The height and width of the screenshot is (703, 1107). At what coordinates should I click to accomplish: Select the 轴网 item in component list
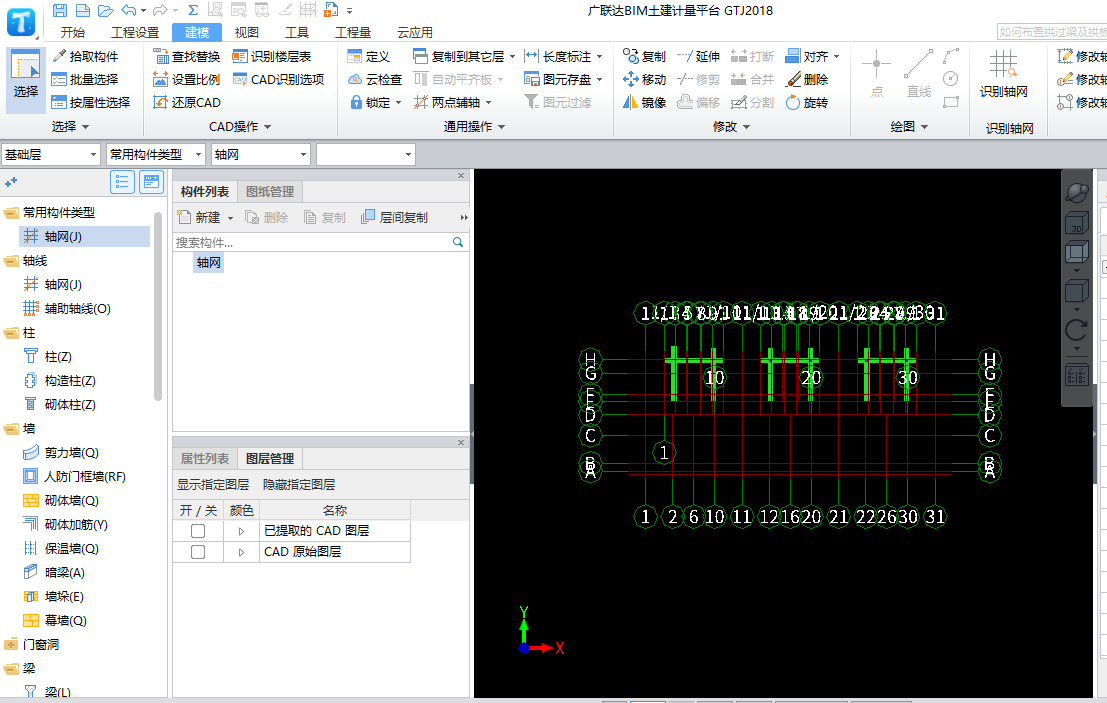208,263
